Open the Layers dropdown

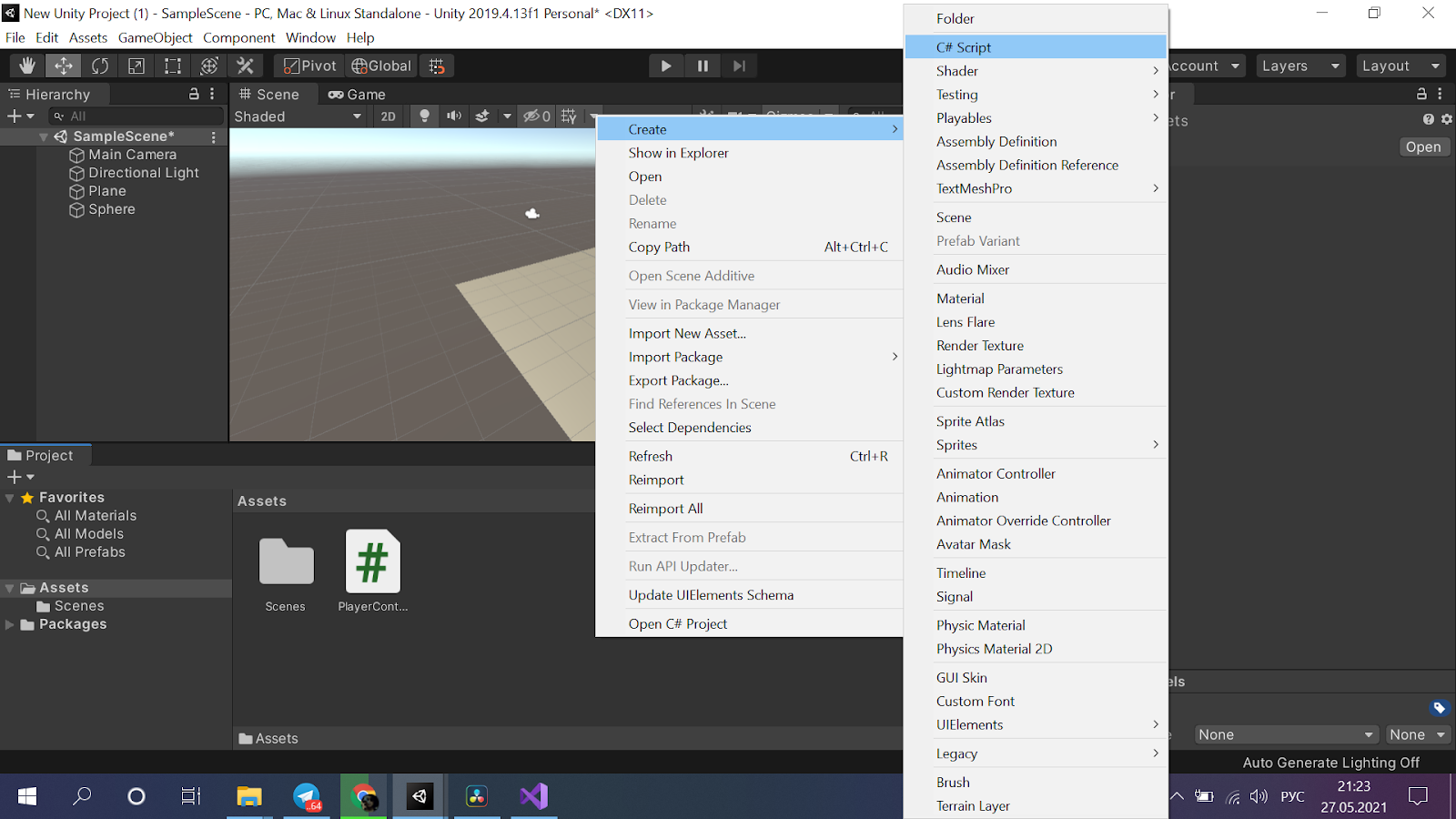[1301, 66]
